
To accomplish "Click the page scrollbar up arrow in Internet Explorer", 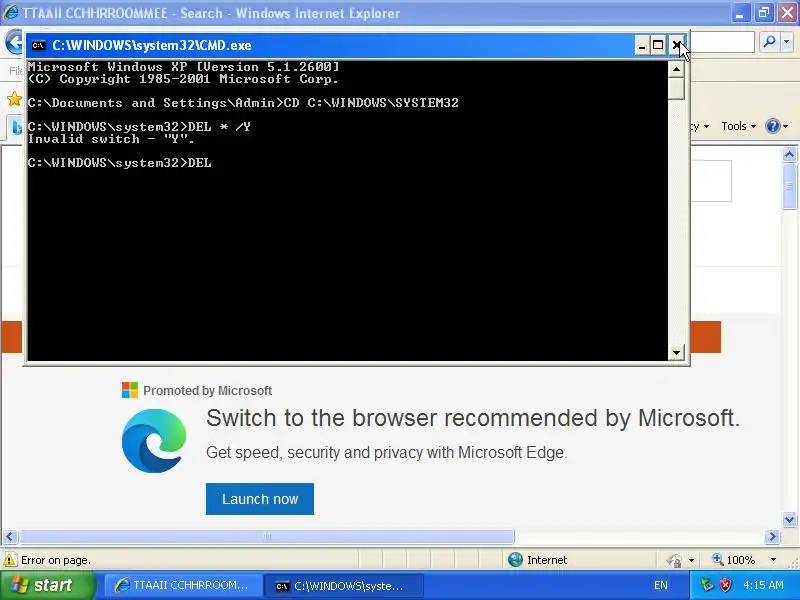I will click(789, 154).
